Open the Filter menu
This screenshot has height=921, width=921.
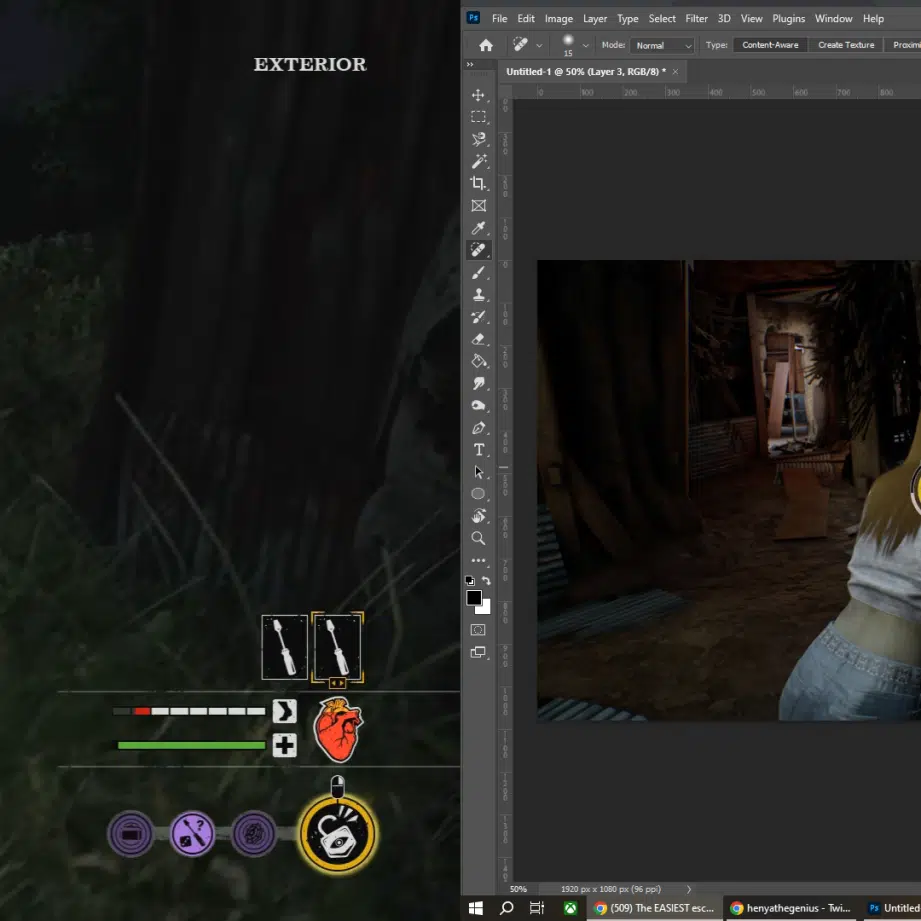(696, 19)
